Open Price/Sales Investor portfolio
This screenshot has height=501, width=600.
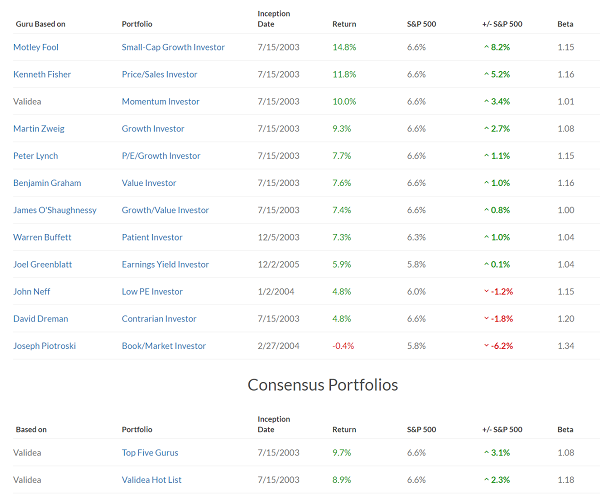pos(160,74)
